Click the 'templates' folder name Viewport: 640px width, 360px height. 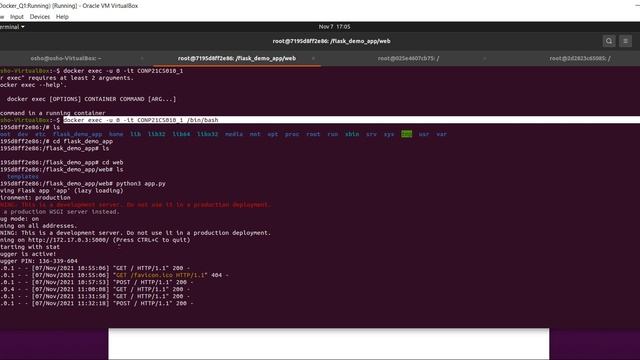[x=23, y=177]
